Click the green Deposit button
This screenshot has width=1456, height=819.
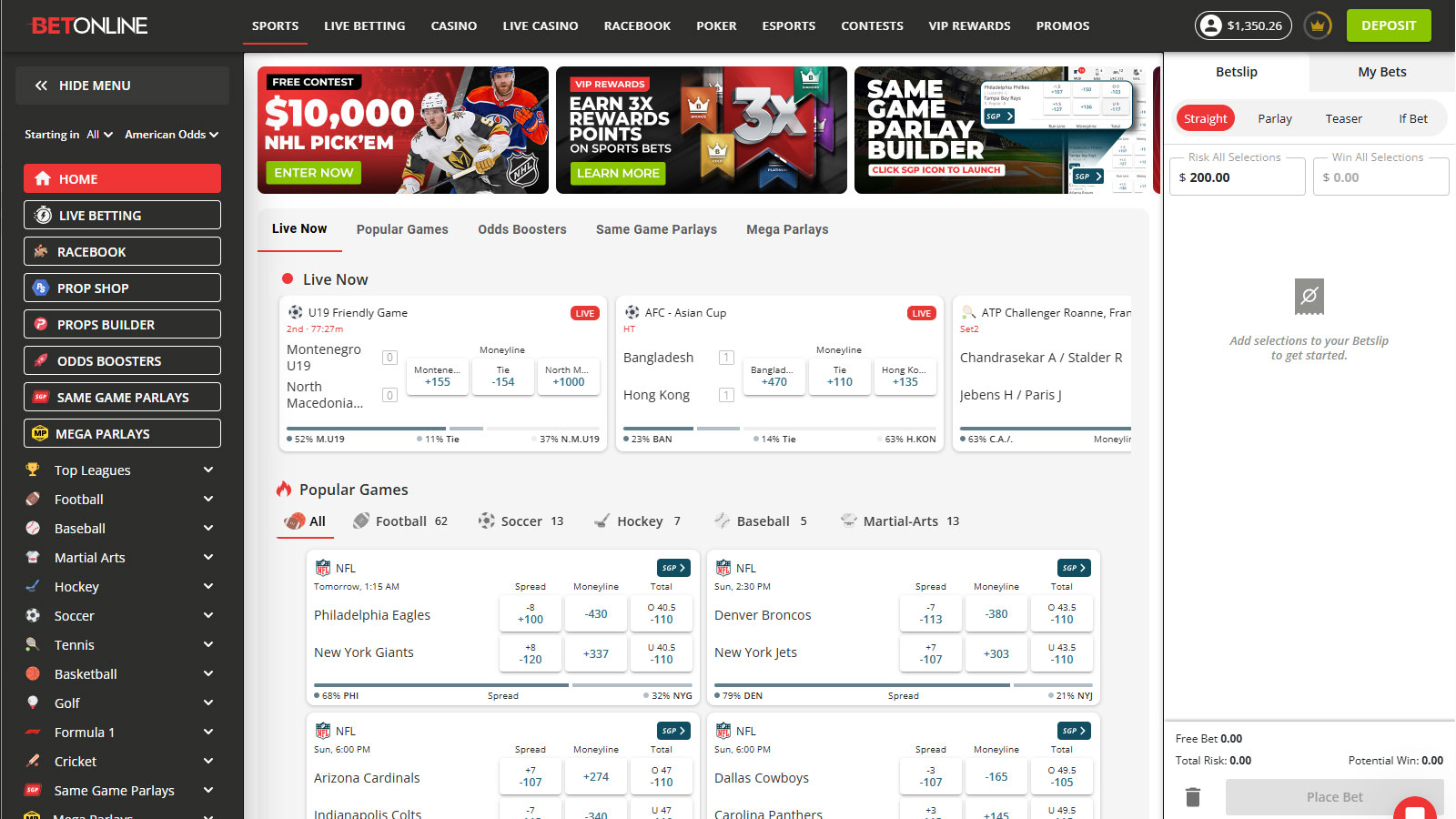(1388, 25)
